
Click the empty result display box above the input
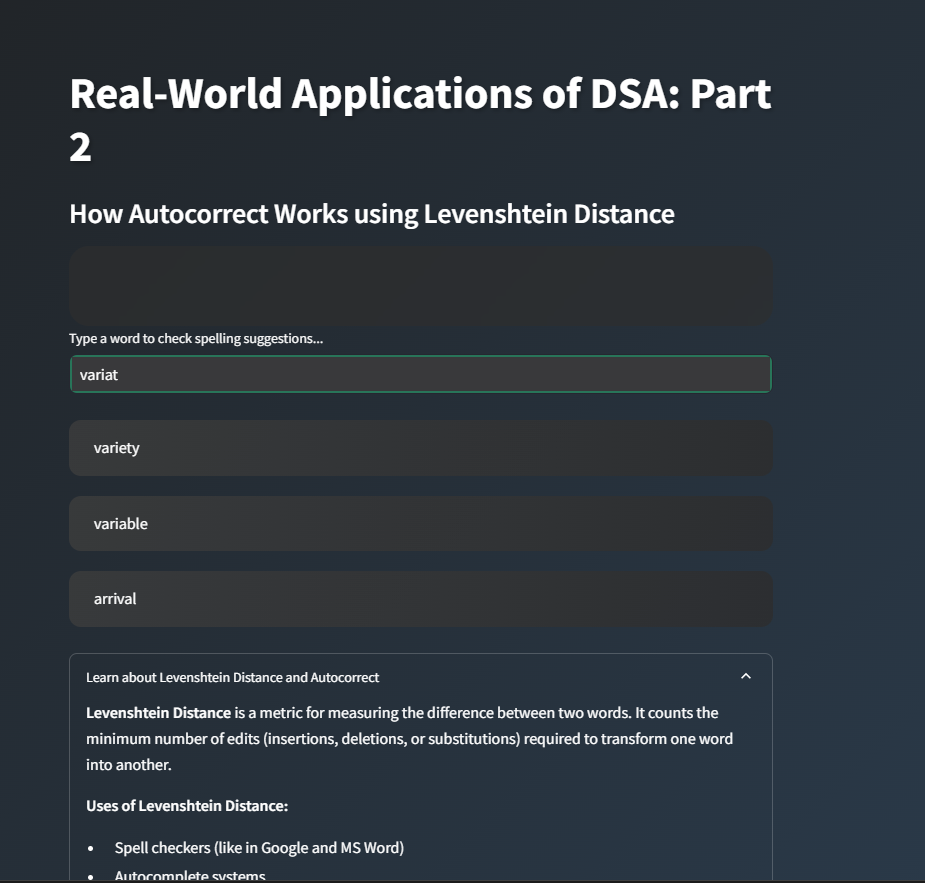[420, 285]
